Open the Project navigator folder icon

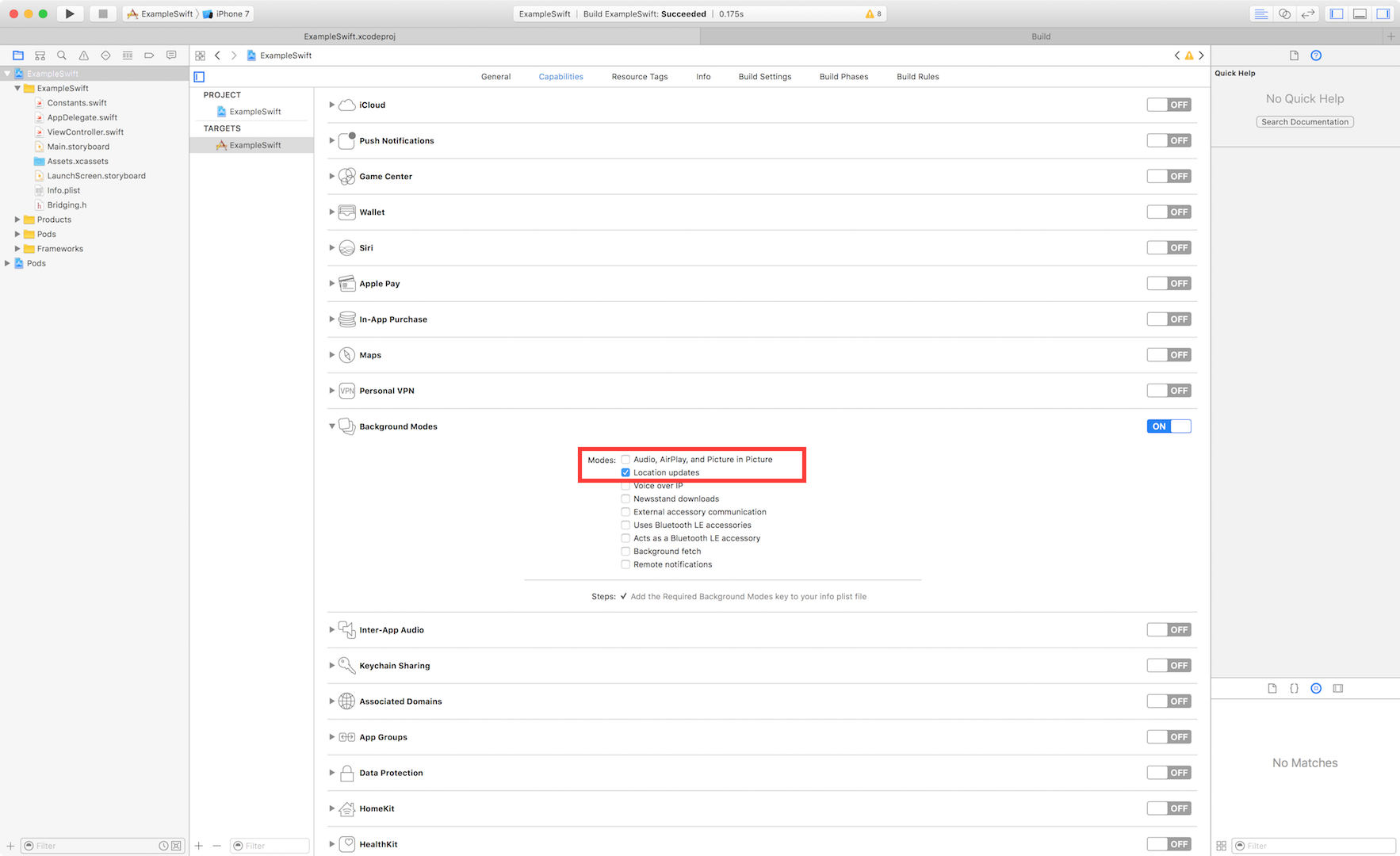18,55
